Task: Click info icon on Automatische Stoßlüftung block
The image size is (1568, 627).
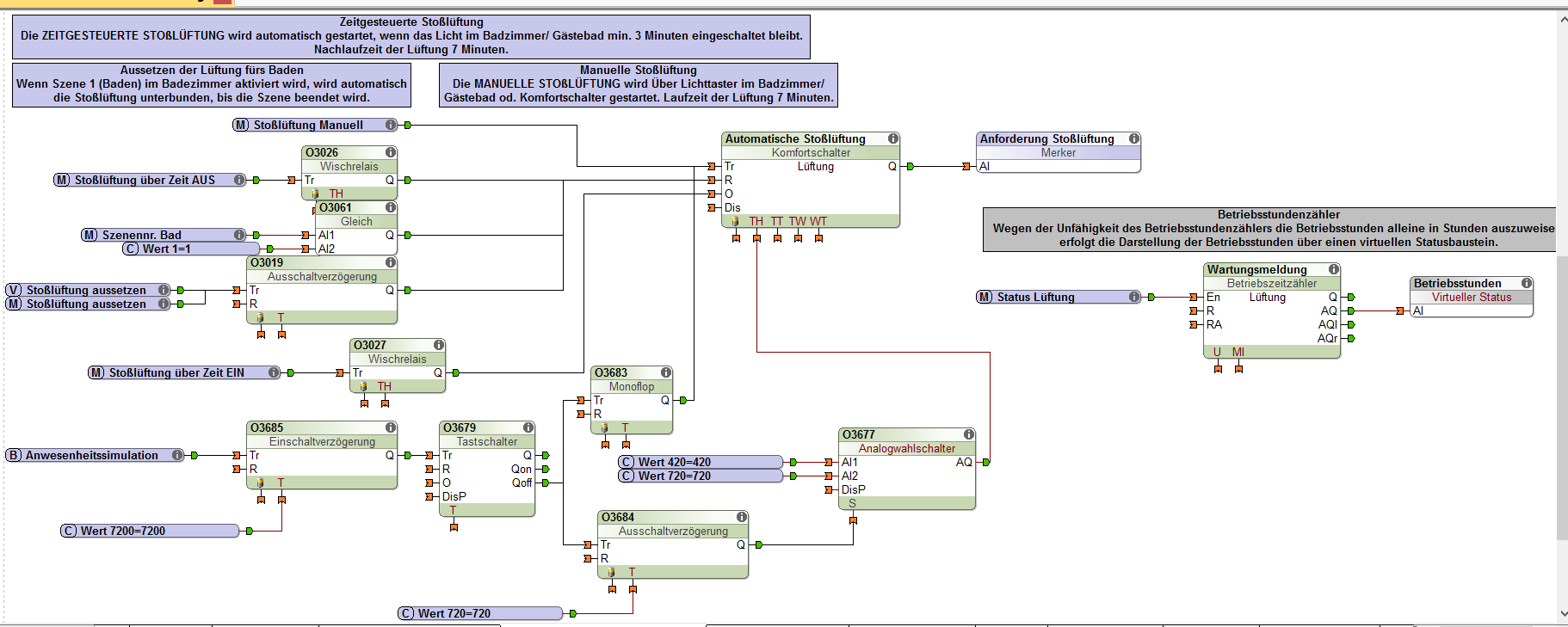Action: point(893,138)
